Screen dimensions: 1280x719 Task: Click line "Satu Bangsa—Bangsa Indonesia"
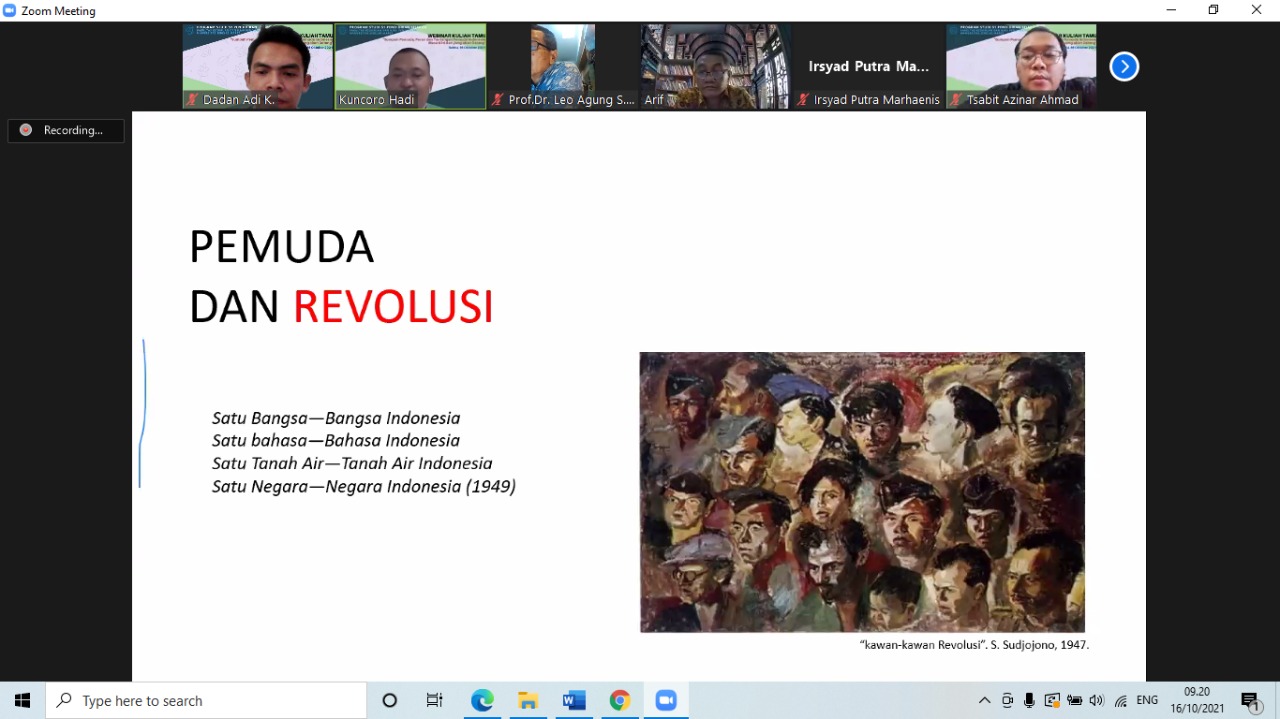[336, 418]
